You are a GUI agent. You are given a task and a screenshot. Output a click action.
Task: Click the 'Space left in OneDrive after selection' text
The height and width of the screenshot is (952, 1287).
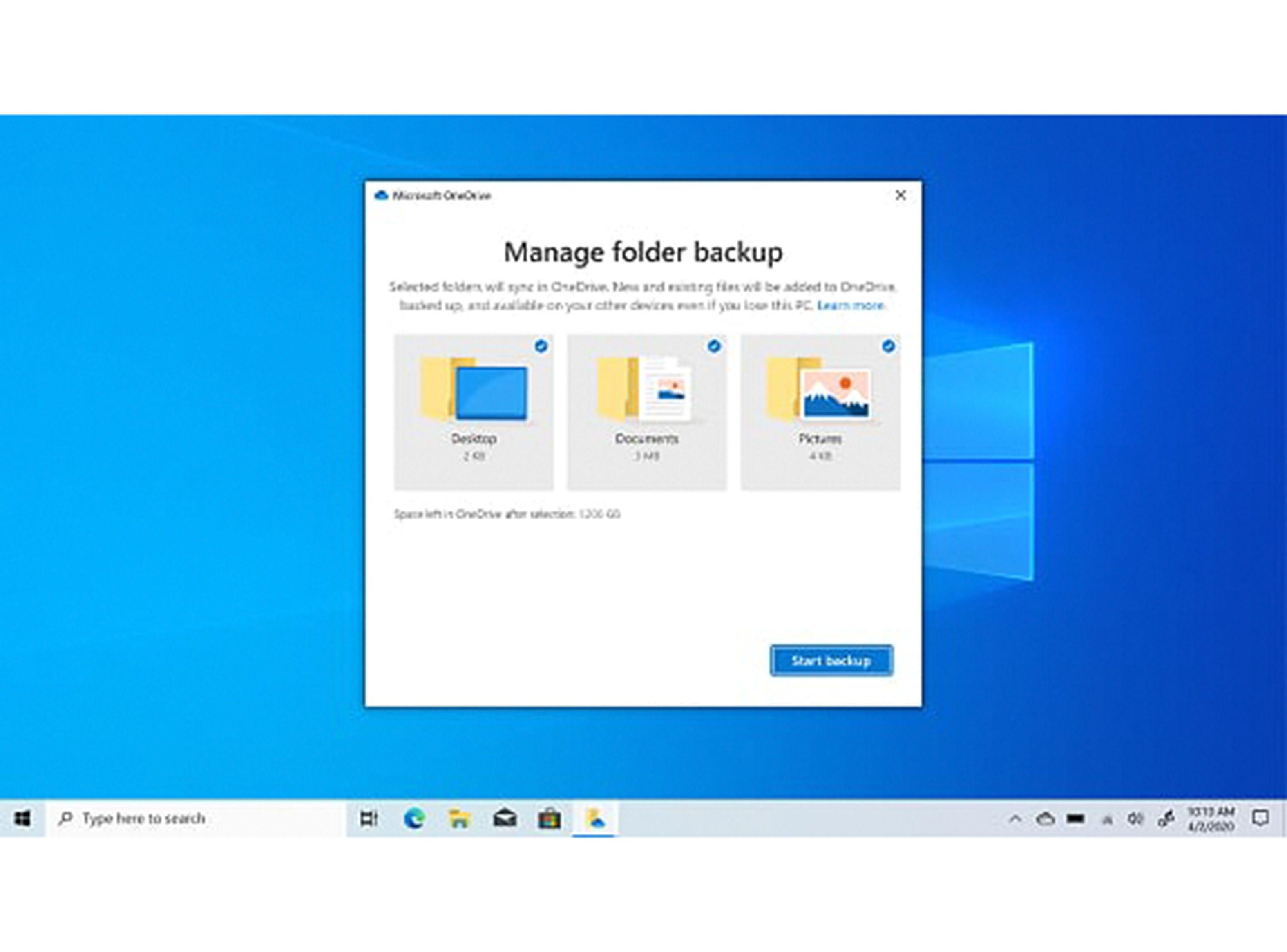click(507, 514)
